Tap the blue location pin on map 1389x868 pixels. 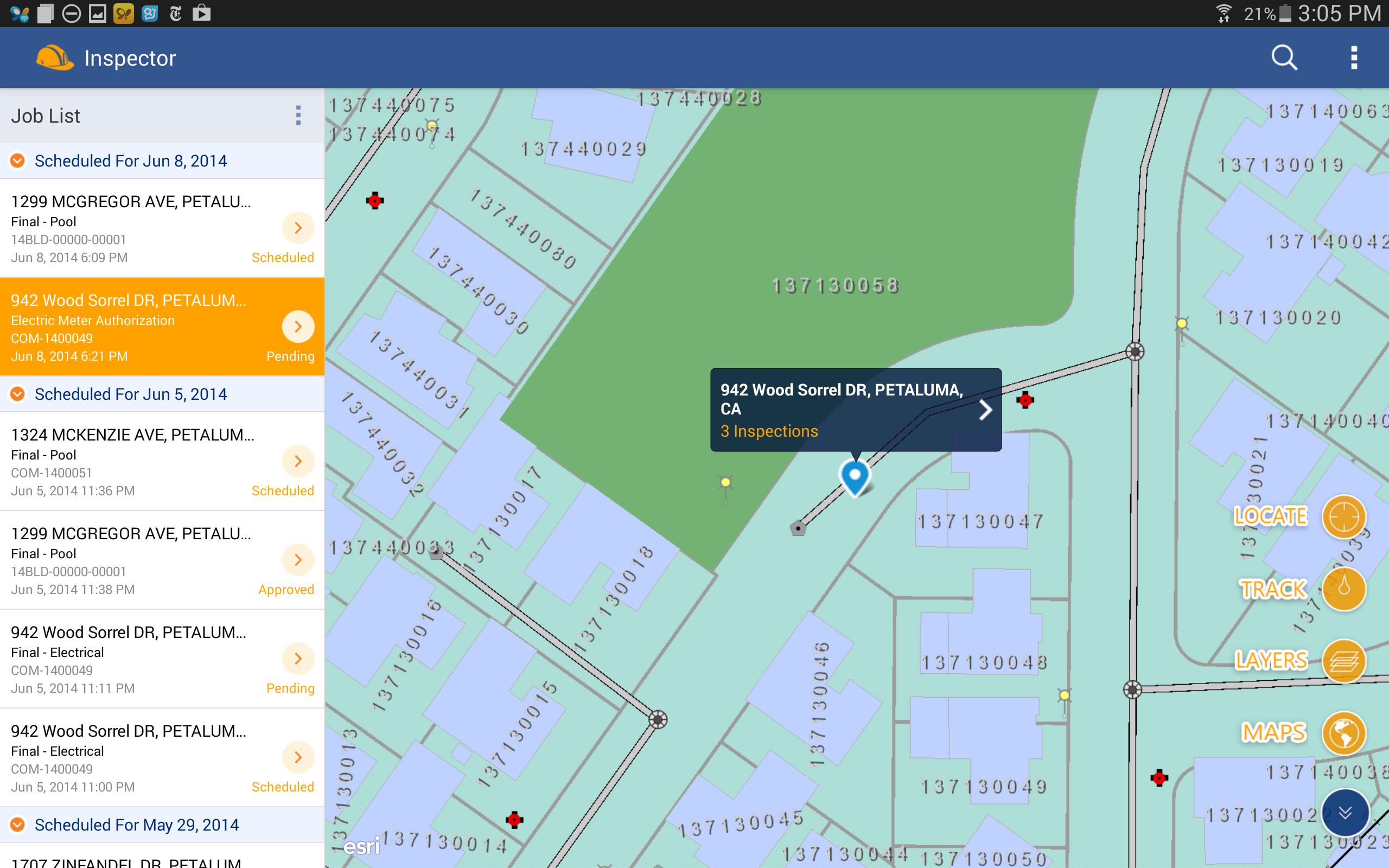pyautogui.click(x=855, y=477)
